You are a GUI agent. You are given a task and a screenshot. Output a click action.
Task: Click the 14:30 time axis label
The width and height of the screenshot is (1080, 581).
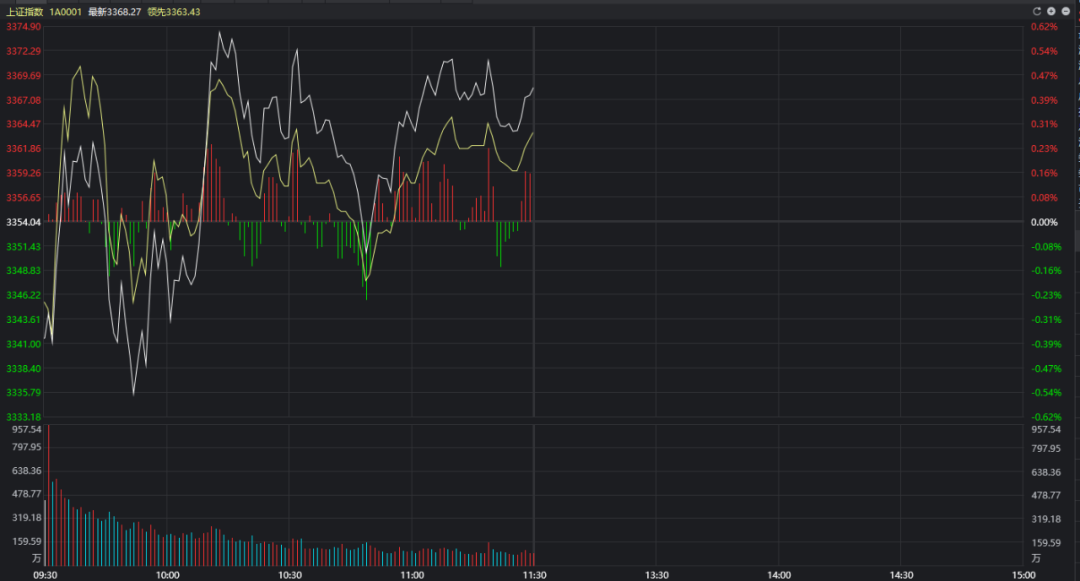click(901, 575)
